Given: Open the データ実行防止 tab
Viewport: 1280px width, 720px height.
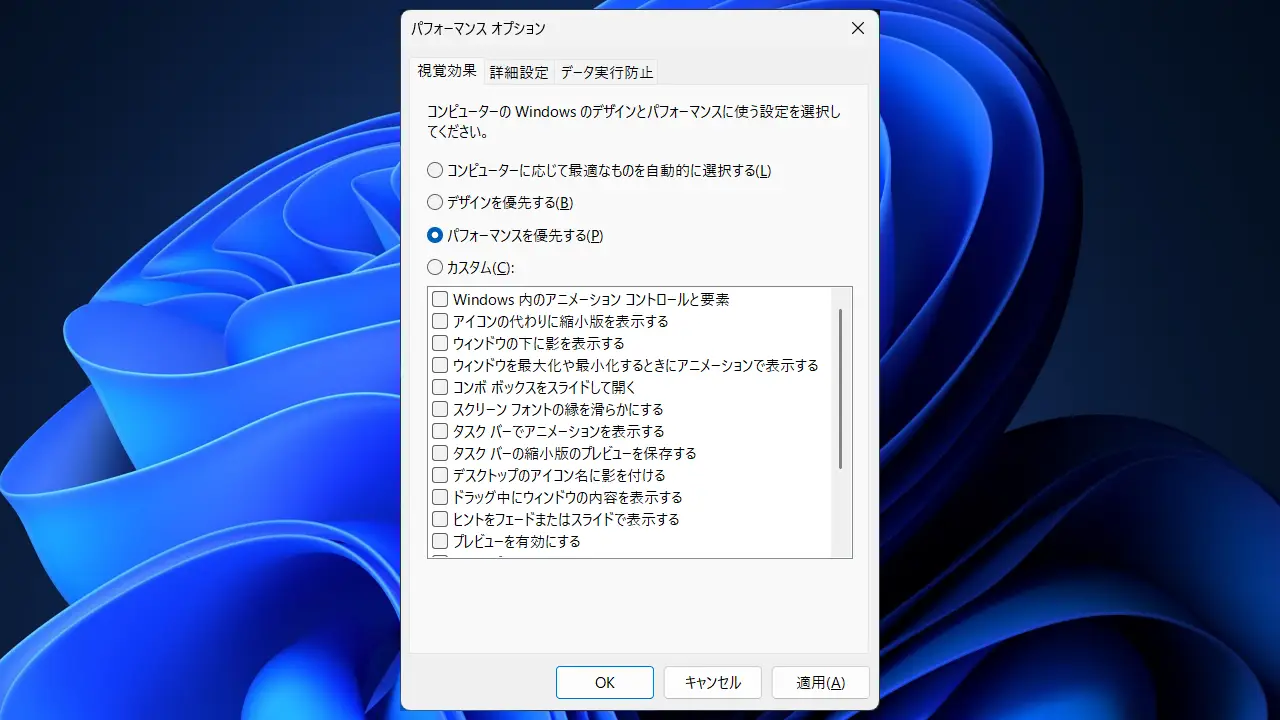Looking at the screenshot, I should click(606, 72).
